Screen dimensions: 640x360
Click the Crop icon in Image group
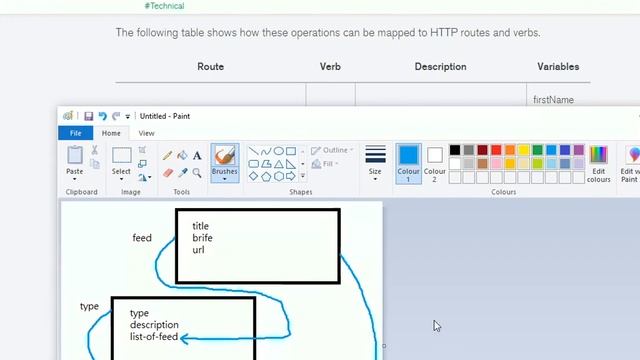142,150
